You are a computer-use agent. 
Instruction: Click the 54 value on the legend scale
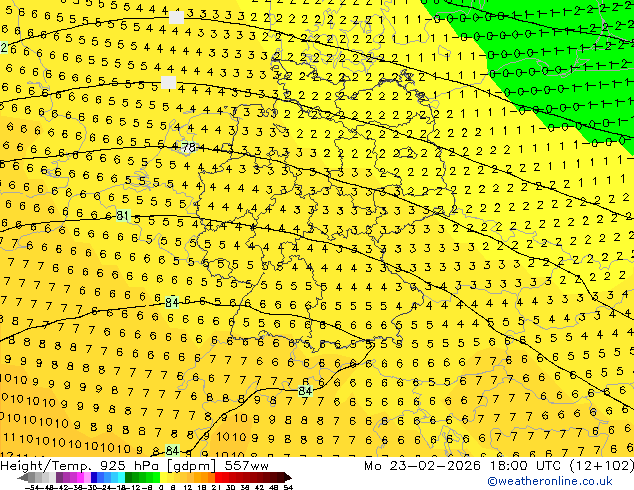tap(287, 487)
